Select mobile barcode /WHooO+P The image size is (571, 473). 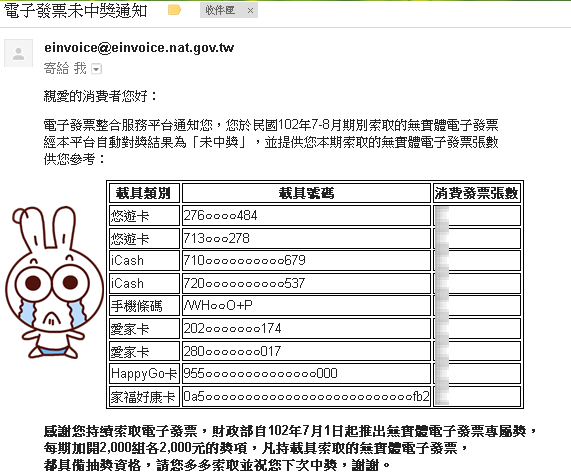[218, 306]
